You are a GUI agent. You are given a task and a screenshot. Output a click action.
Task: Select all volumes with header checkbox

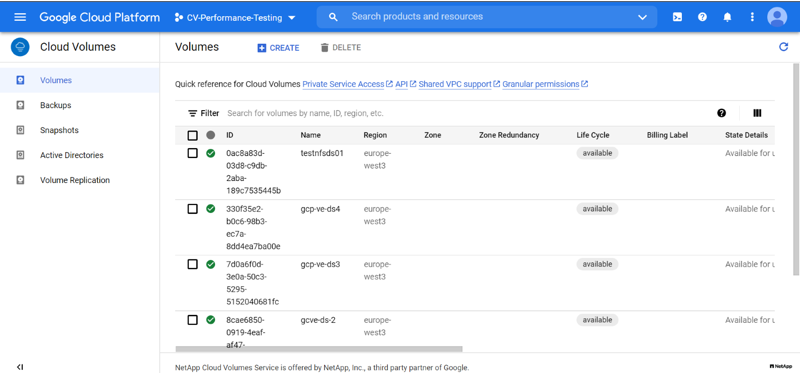pos(192,135)
